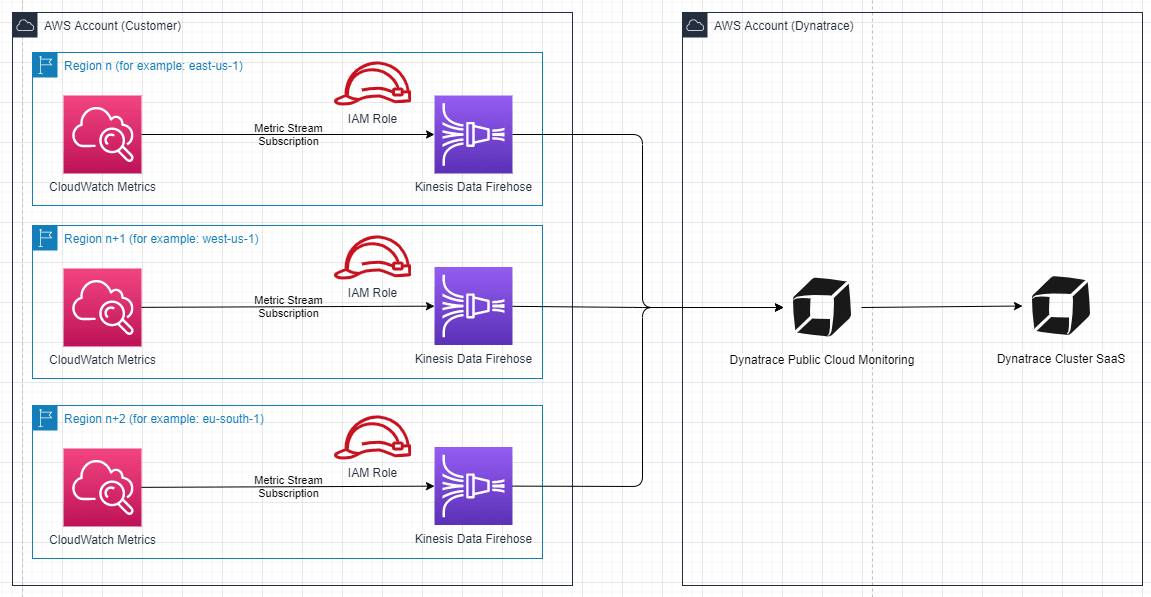This screenshot has width=1151, height=597.
Task: Select 'CloudWatch Metrics' caption in Region n+2
Action: tap(102, 540)
